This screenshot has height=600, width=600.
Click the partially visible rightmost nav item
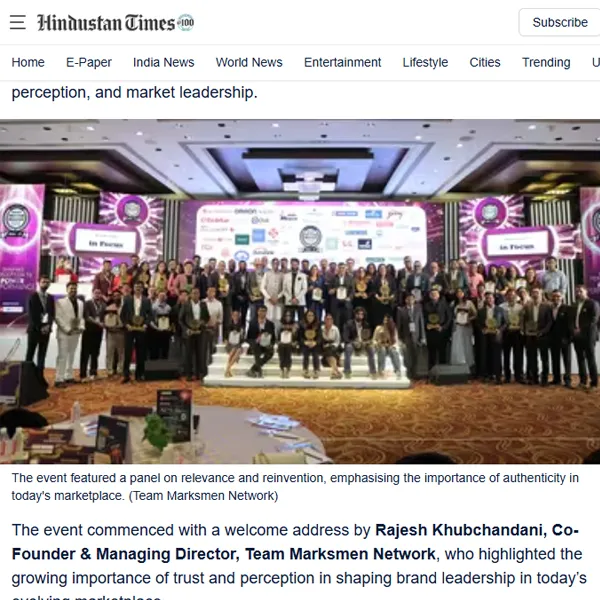[596, 62]
